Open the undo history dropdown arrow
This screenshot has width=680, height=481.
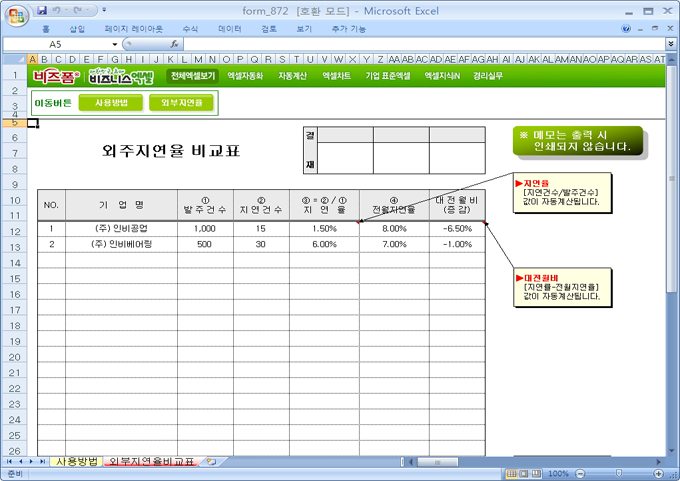pos(65,10)
